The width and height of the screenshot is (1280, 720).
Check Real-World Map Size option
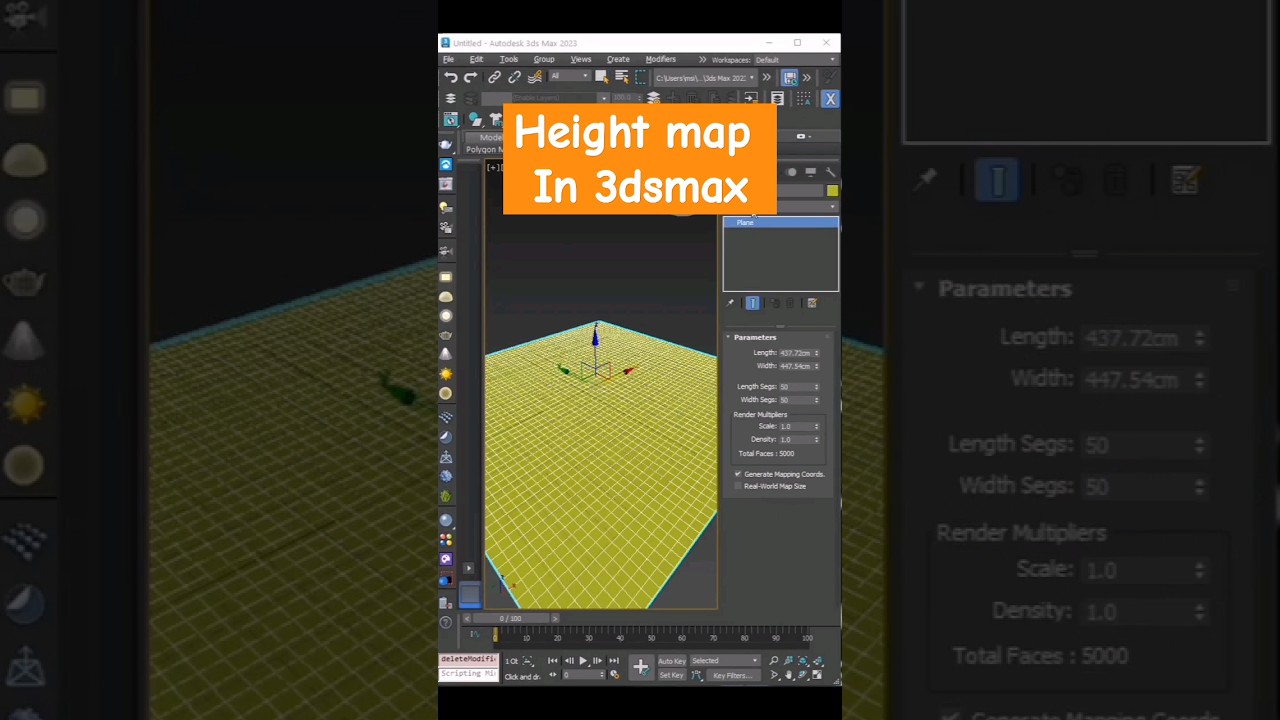[738, 486]
